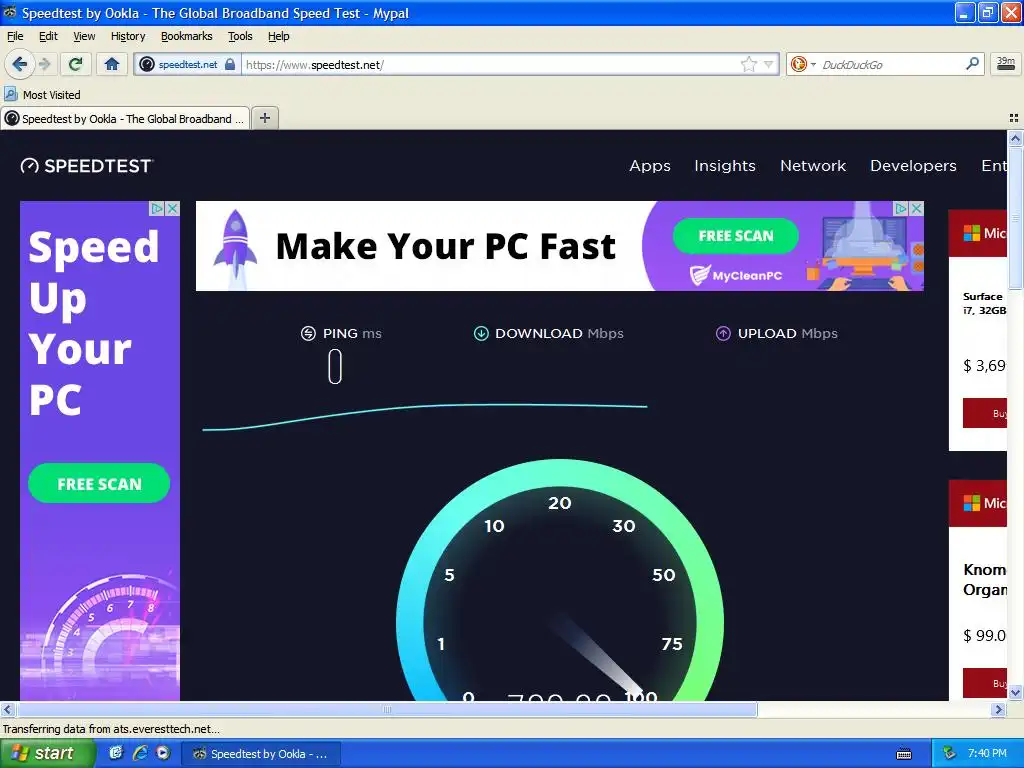
Task: Click FREE SCAN in the left sidebar ad
Action: [x=99, y=483]
